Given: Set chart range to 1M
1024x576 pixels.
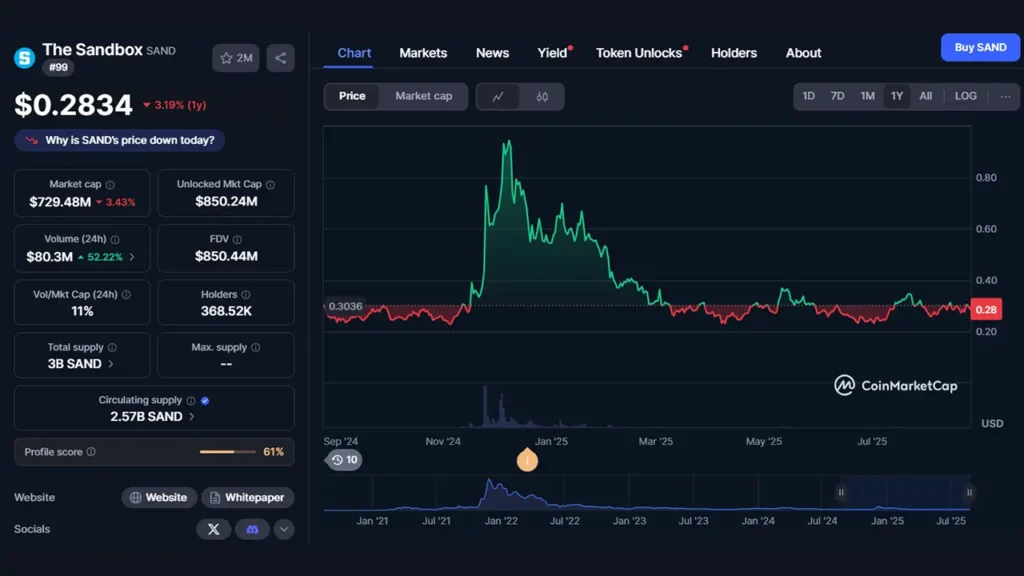Looking at the screenshot, I should (x=867, y=96).
